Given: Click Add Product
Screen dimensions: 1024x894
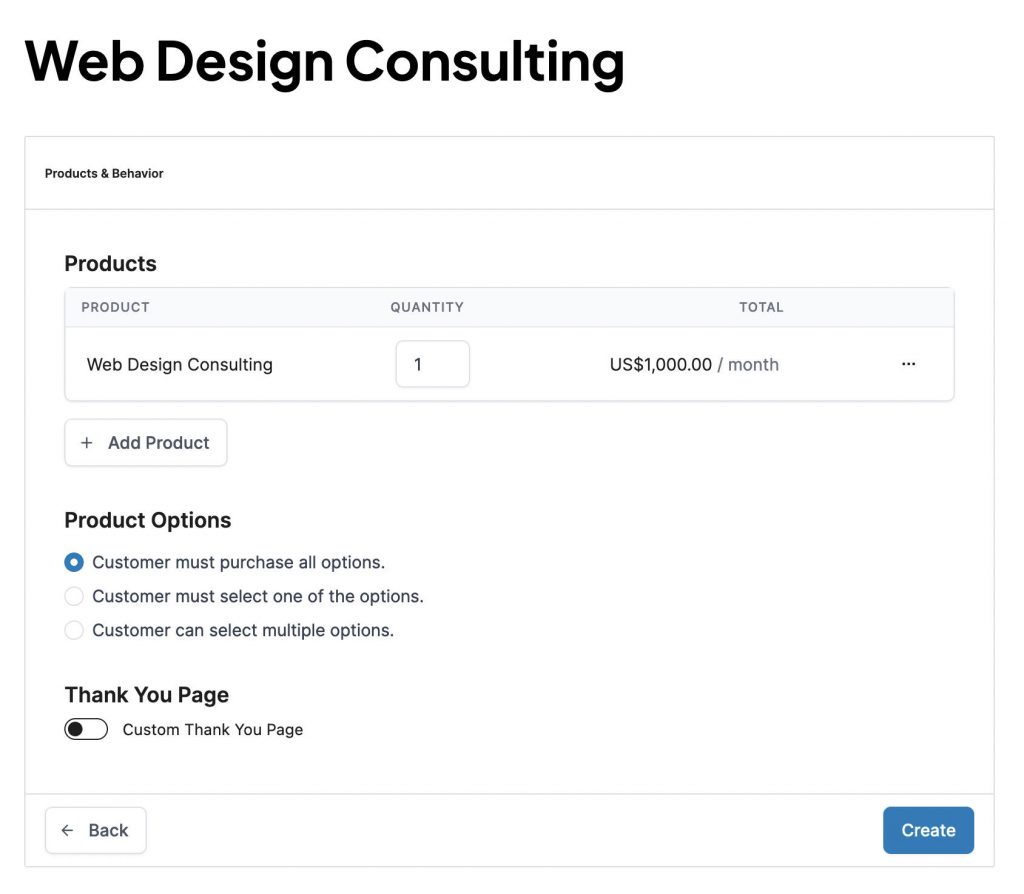Looking at the screenshot, I should (146, 442).
